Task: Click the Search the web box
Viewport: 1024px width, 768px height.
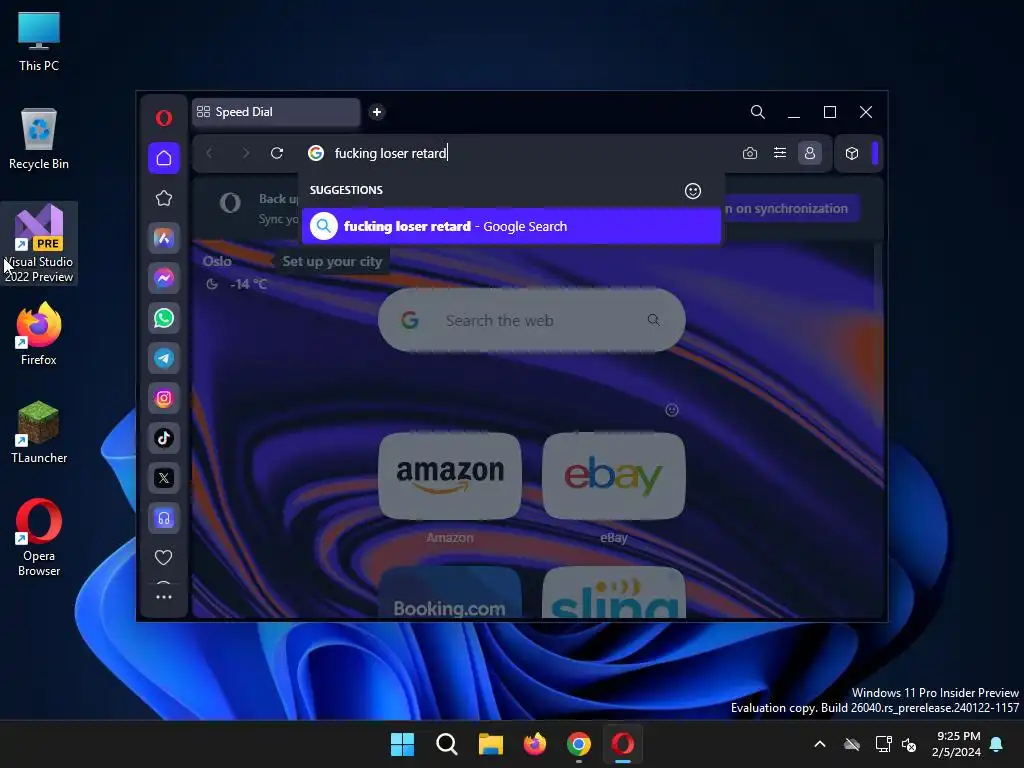Action: click(x=532, y=320)
